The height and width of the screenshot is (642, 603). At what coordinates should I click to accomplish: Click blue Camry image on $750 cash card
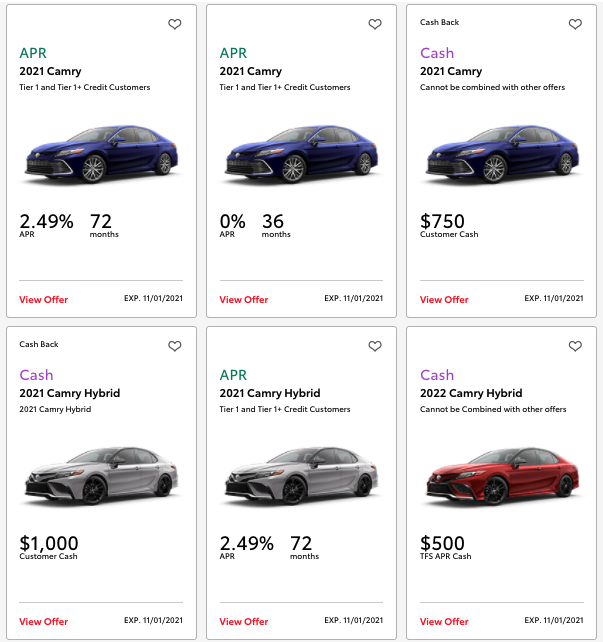500,154
